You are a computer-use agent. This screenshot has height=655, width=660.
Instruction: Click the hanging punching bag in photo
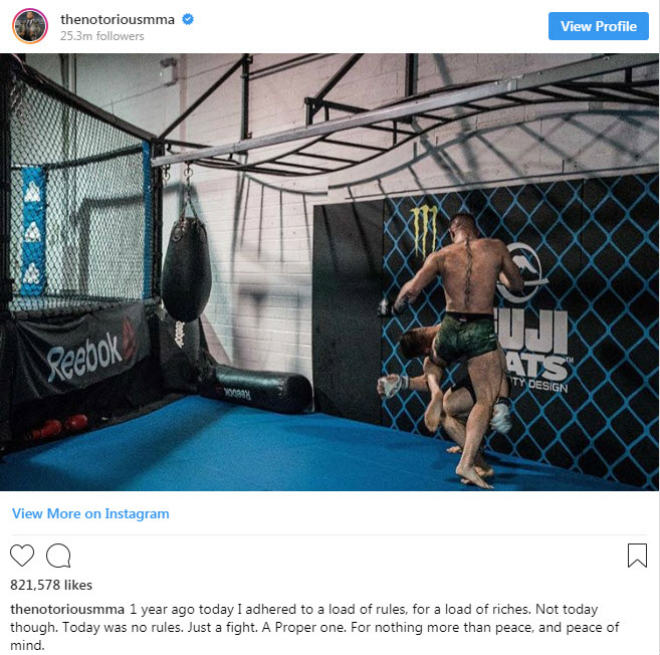point(186,269)
